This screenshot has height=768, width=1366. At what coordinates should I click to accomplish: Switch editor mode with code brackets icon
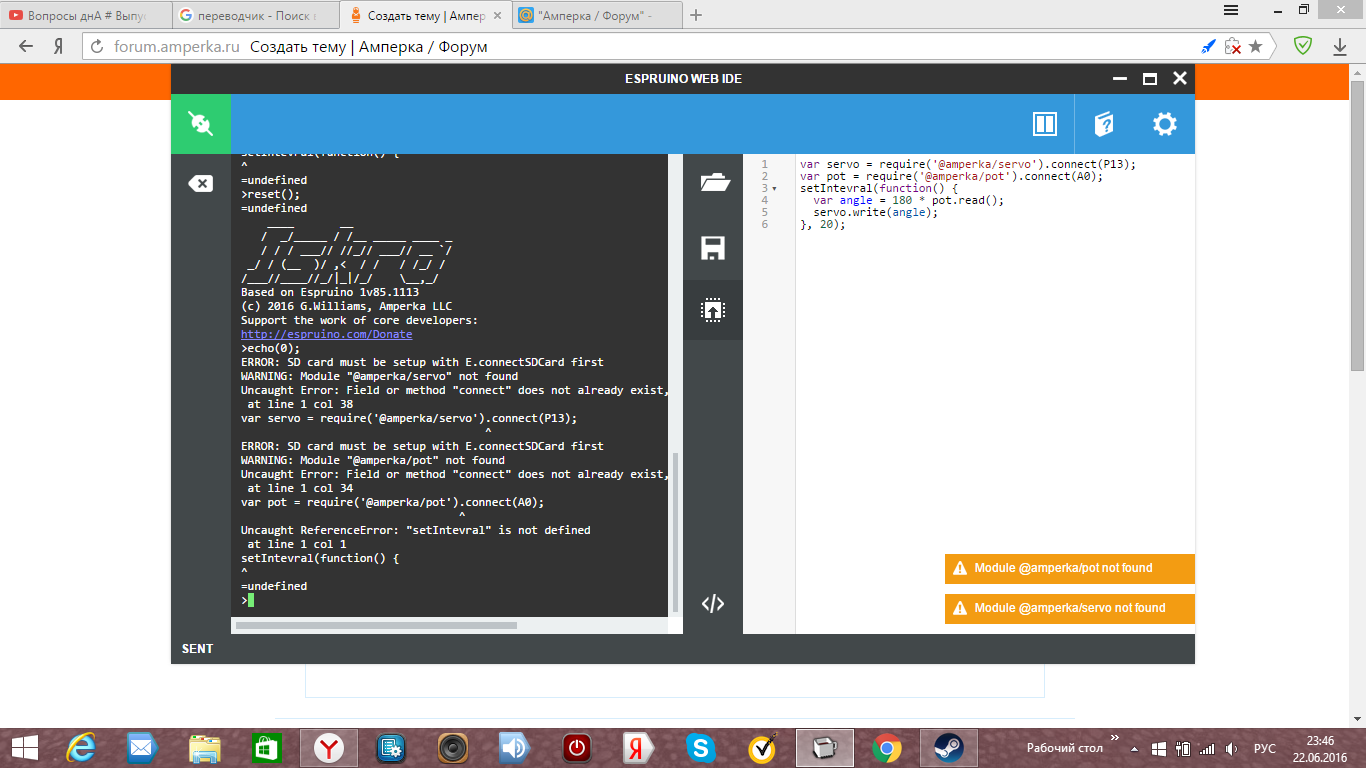(x=713, y=603)
